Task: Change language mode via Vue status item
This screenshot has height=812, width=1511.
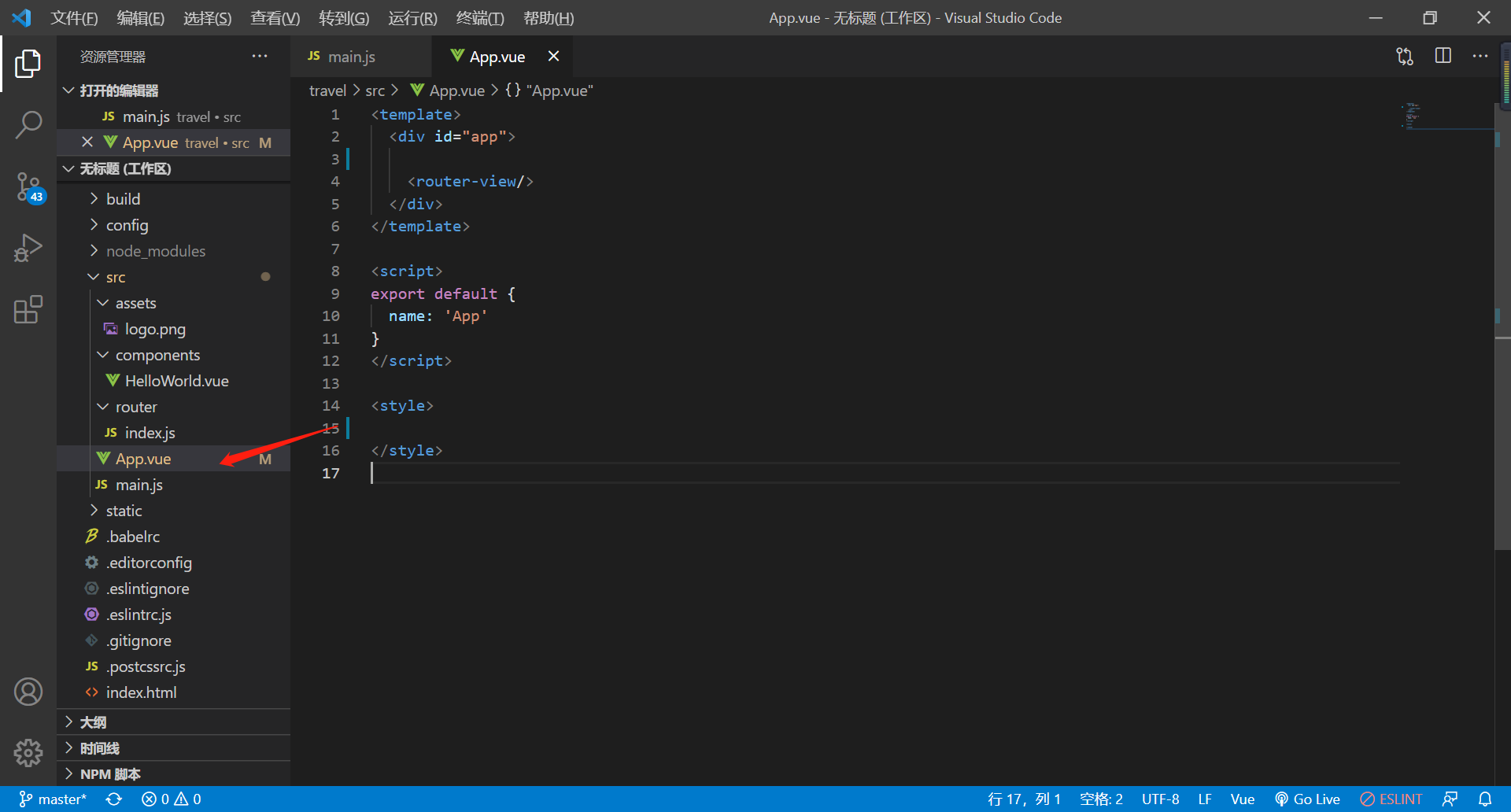Action: (x=1243, y=799)
